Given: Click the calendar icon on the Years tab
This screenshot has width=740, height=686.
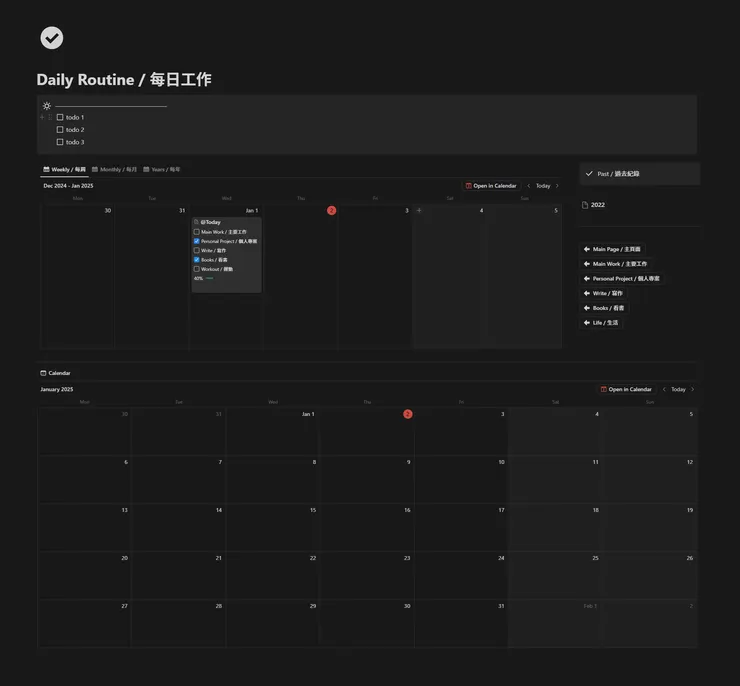Looking at the screenshot, I should (146, 169).
